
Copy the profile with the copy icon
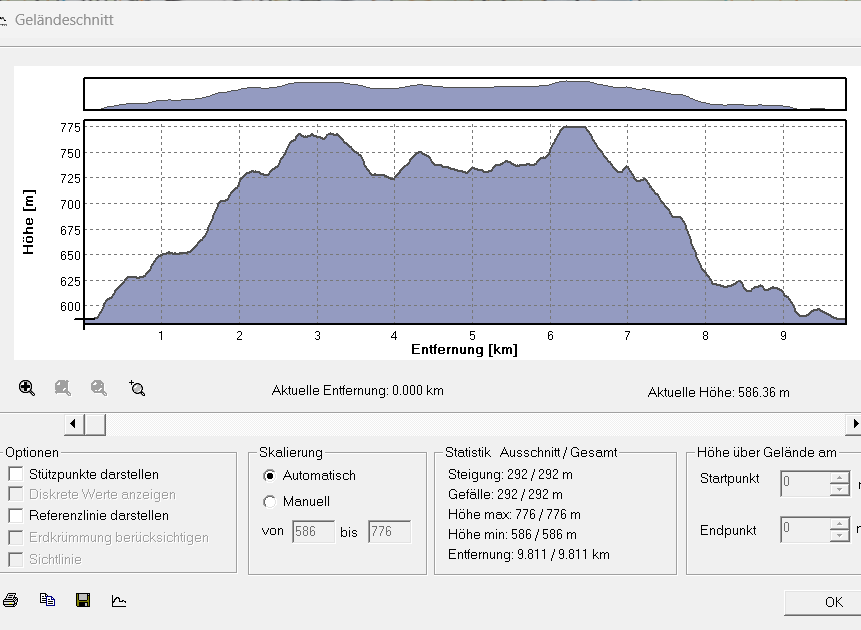coord(47,600)
